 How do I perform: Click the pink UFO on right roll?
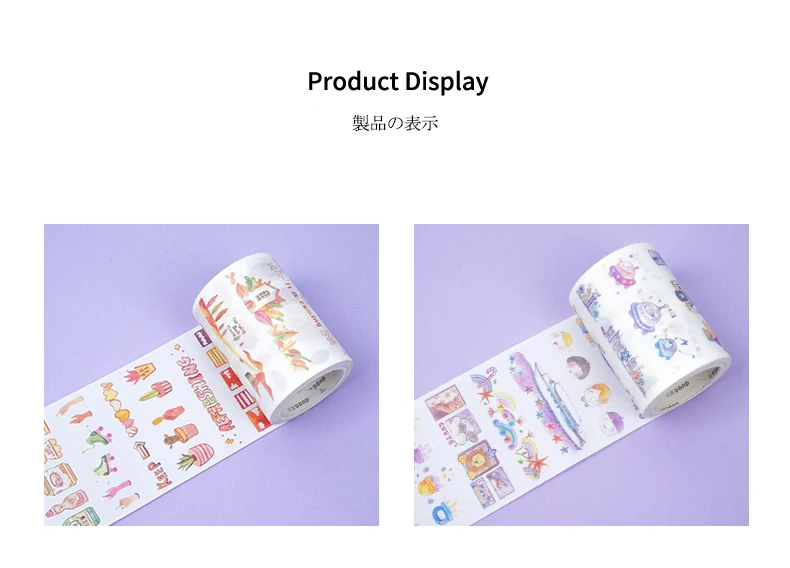tap(624, 274)
